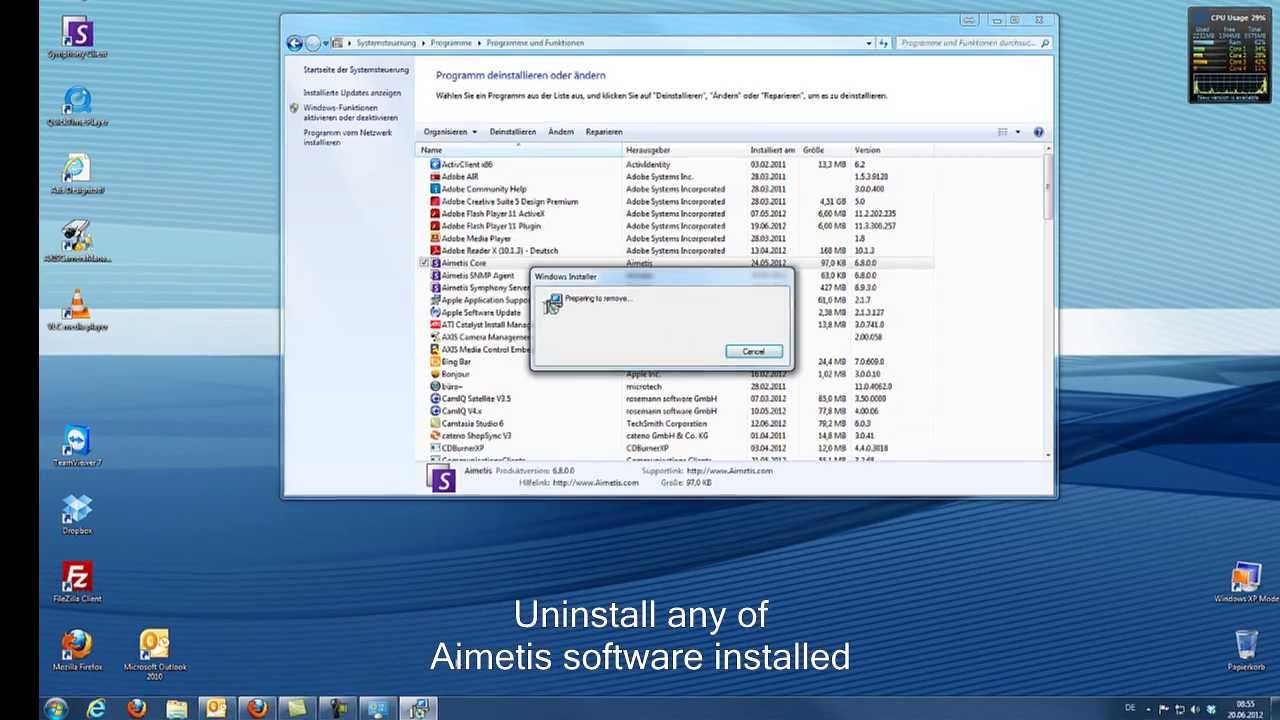Toggle the Aimetis Core row checkbox
Image resolution: width=1280 pixels, height=720 pixels.
click(x=424, y=263)
